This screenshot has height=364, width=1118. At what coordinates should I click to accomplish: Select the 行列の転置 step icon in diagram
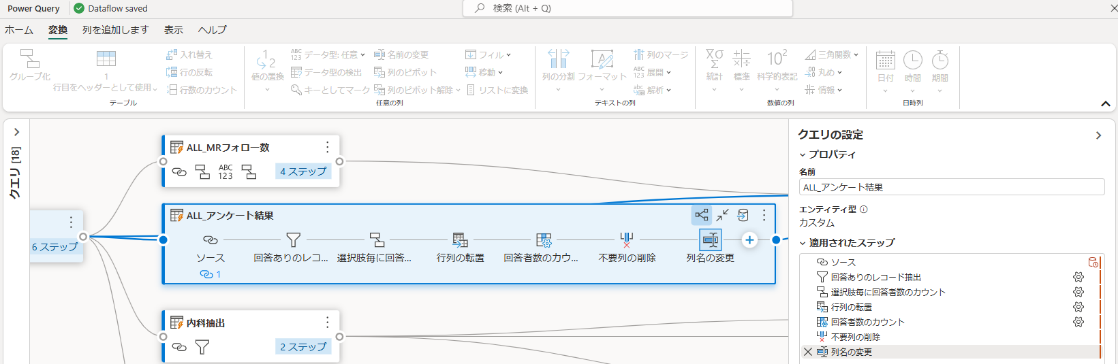(461, 240)
